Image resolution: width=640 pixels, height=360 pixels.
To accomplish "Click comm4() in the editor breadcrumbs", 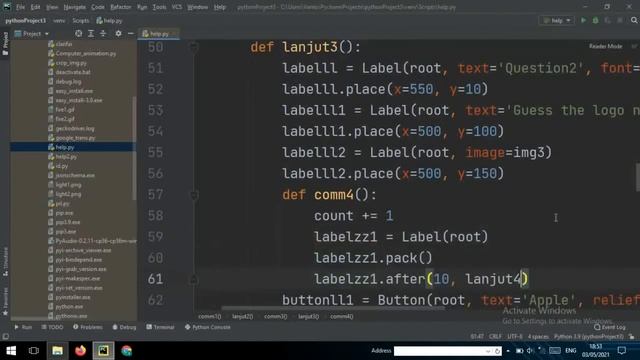I will coord(341,316).
